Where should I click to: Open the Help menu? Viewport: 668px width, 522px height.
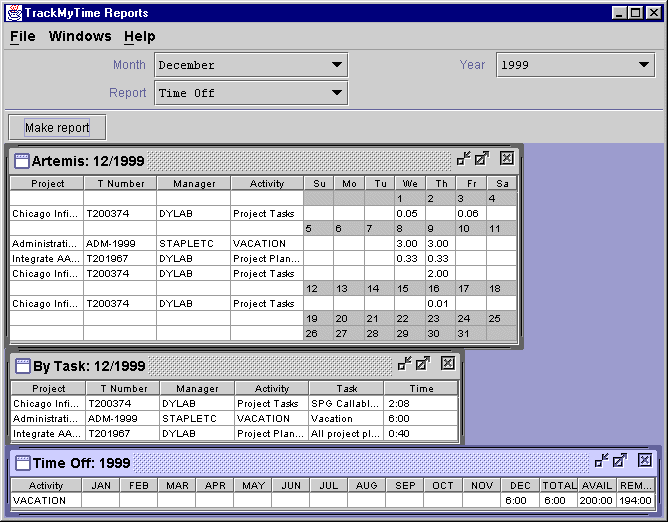pos(140,36)
